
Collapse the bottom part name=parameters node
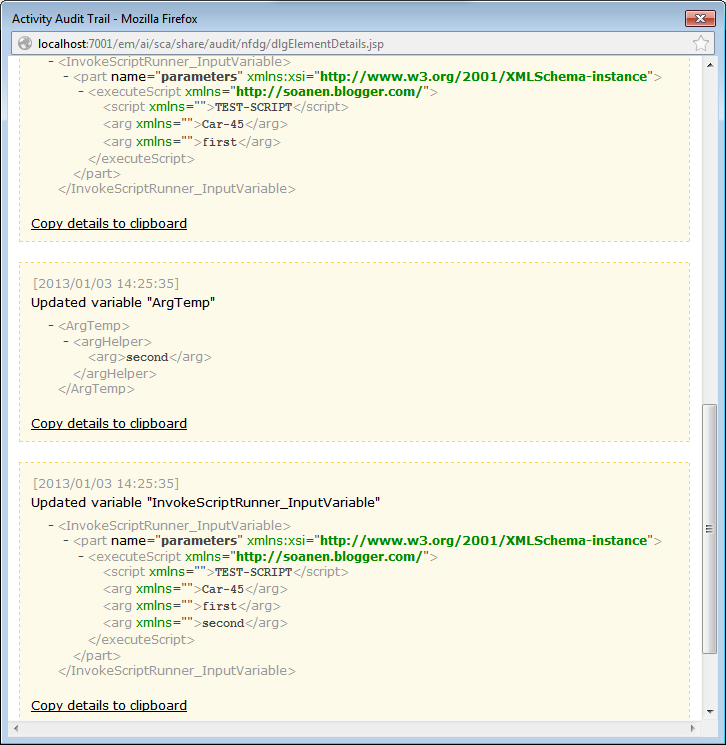66,541
